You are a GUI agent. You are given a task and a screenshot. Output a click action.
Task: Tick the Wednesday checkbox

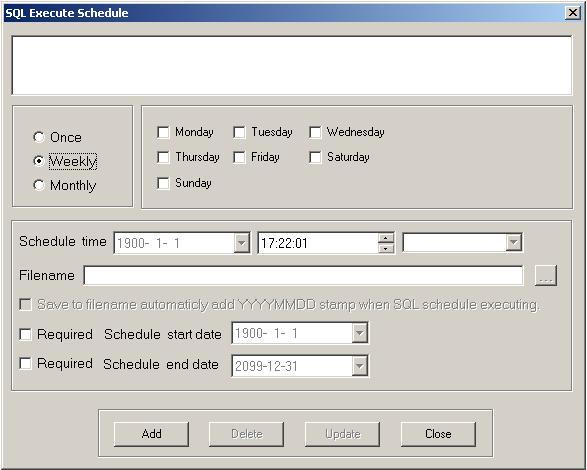point(315,132)
